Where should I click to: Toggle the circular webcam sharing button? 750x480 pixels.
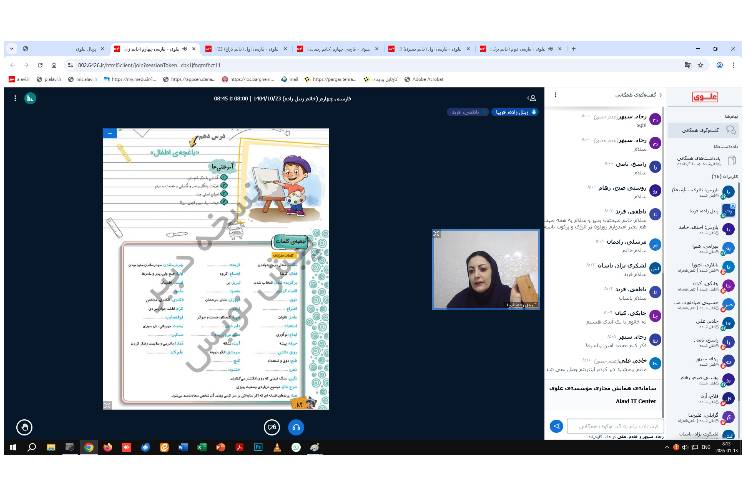[271, 426]
